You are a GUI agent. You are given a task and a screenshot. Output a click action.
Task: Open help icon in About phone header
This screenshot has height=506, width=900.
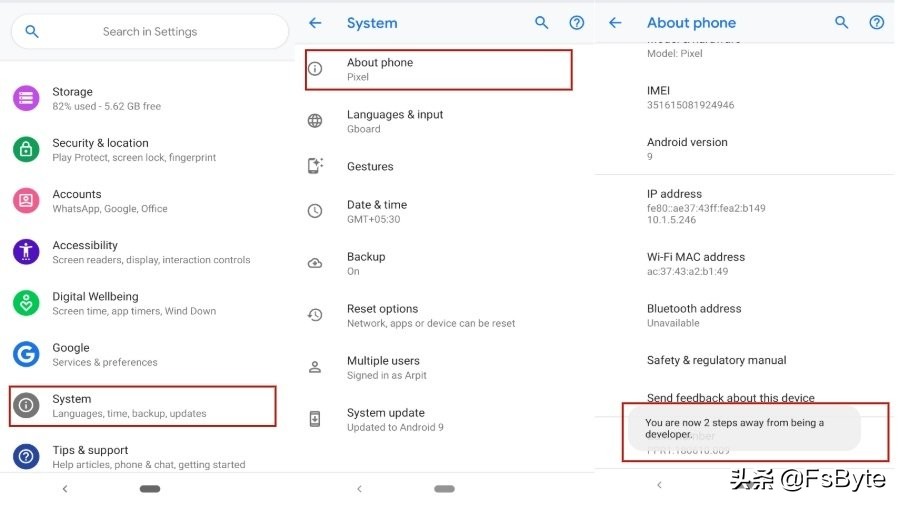[877, 22]
